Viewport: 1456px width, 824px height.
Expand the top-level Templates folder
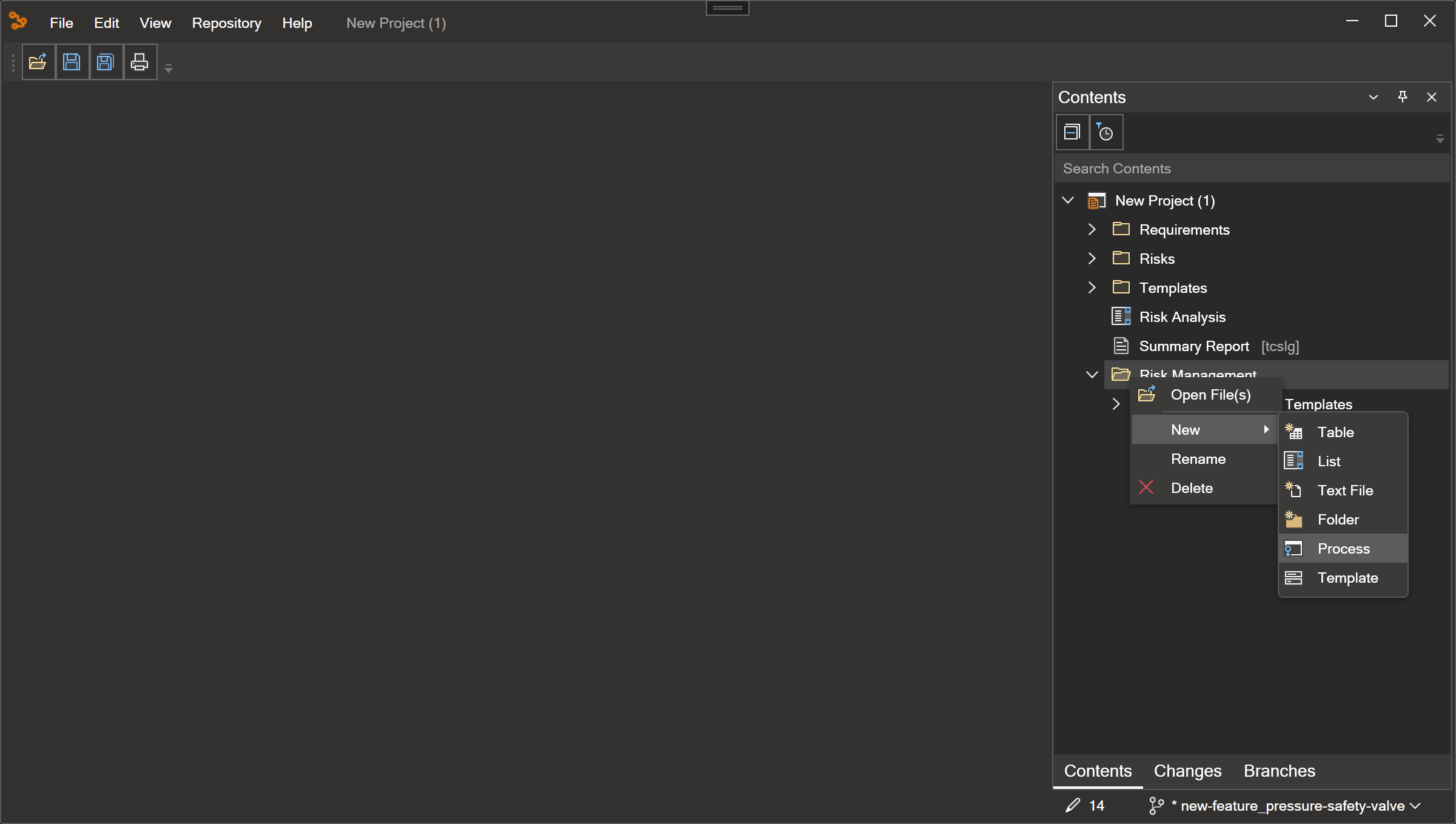point(1092,287)
